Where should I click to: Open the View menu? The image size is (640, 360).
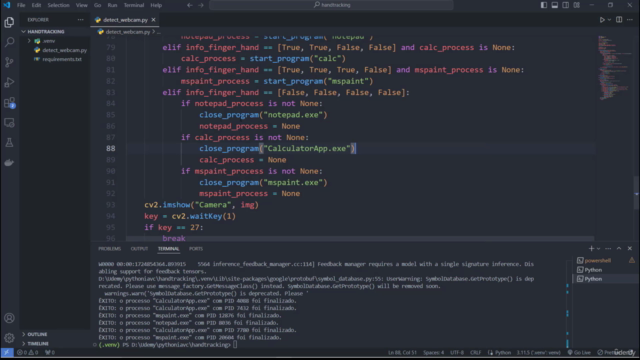tap(82, 5)
